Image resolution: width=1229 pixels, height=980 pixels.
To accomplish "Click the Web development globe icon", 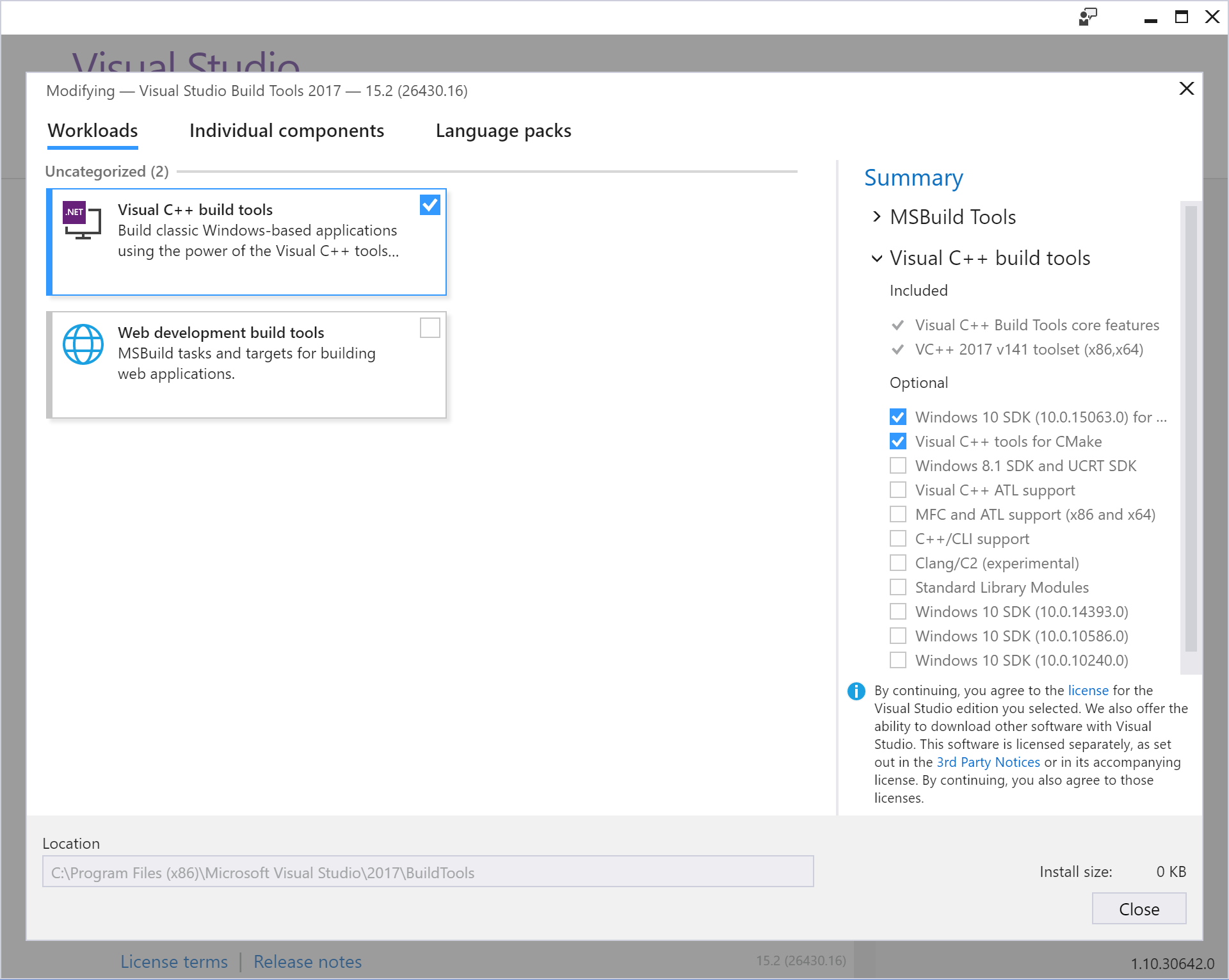I will [x=83, y=344].
